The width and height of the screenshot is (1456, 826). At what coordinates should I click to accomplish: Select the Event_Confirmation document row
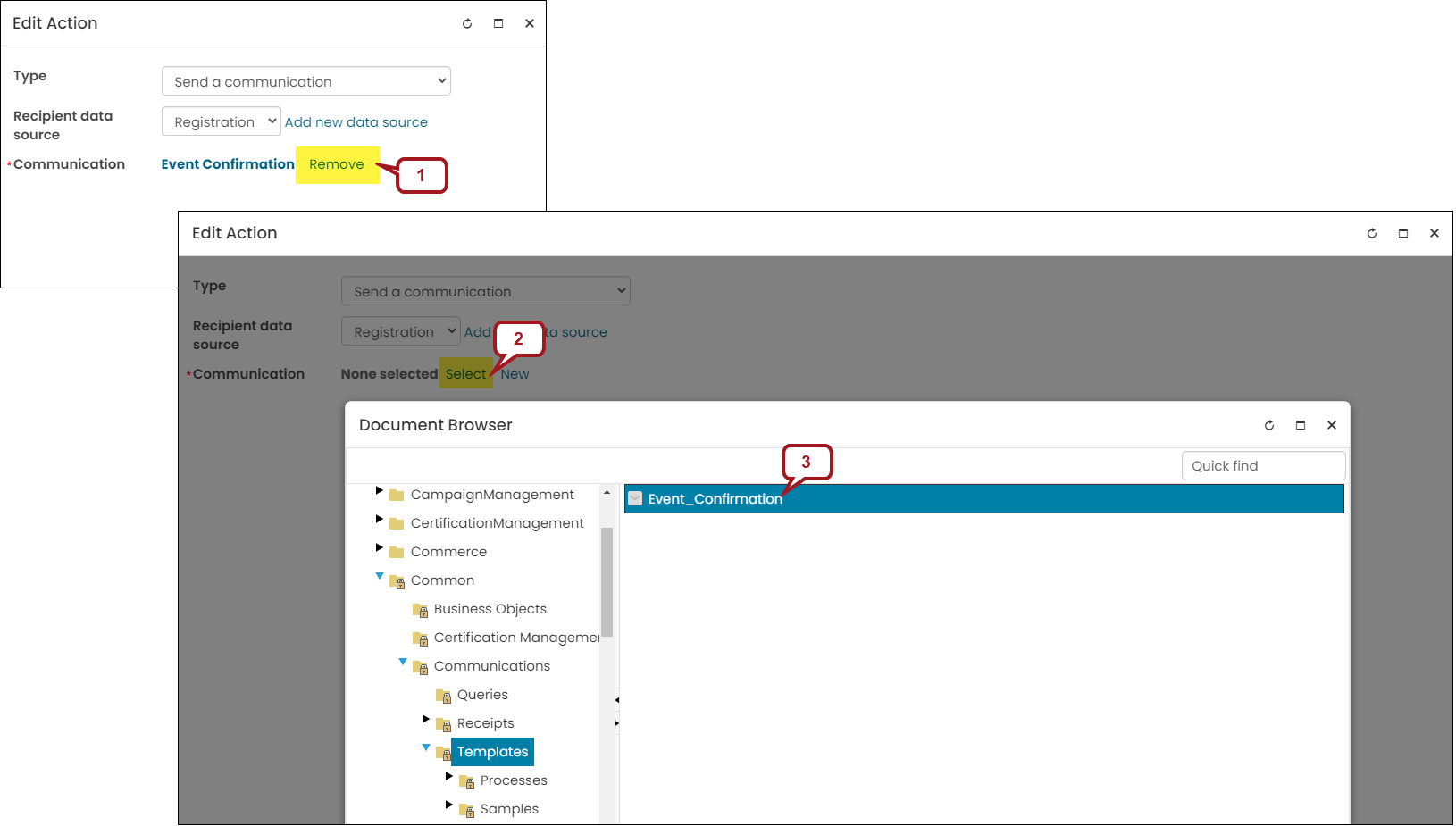(984, 498)
